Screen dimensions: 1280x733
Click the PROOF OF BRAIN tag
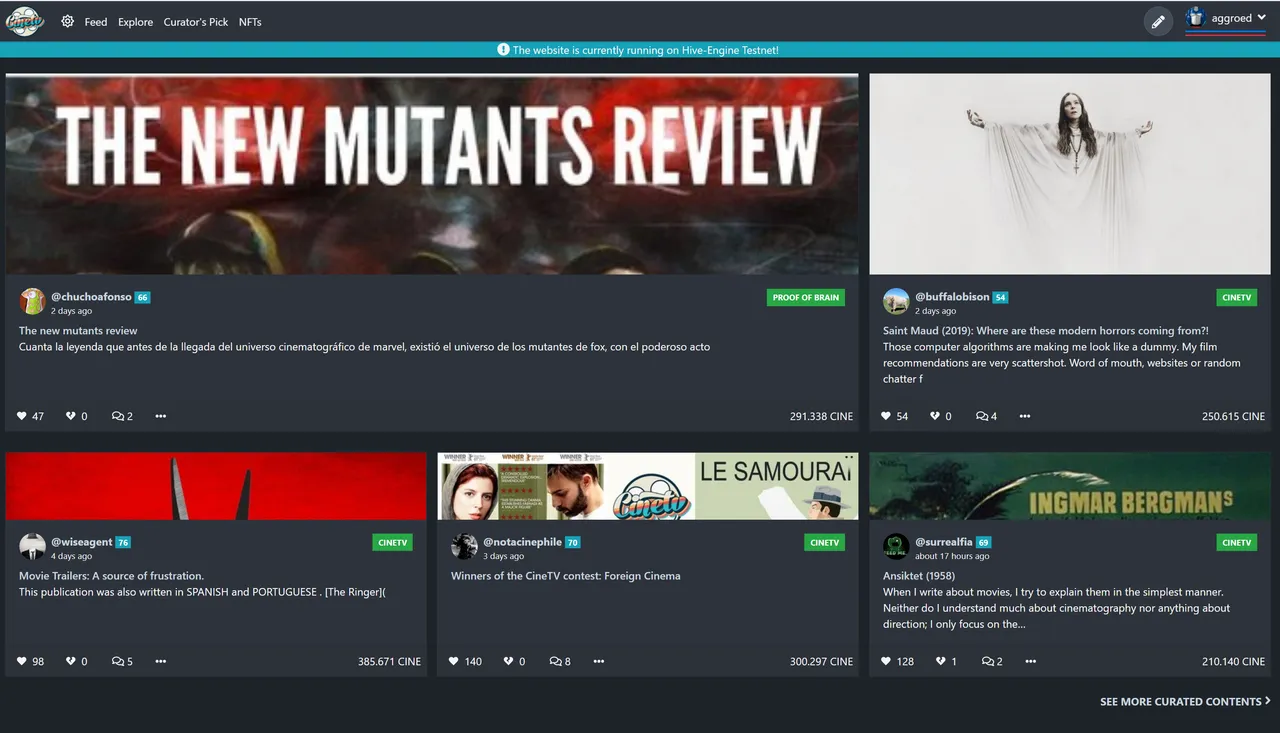point(806,297)
